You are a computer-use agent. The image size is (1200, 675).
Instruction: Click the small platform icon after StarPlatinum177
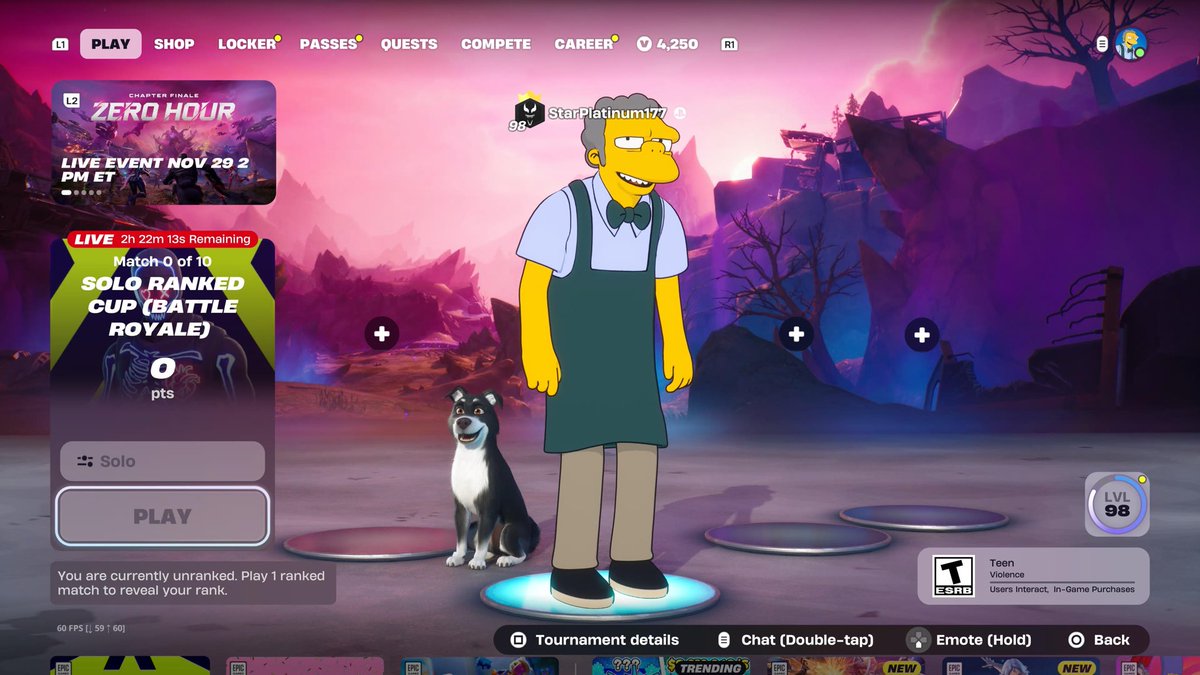[x=679, y=113]
